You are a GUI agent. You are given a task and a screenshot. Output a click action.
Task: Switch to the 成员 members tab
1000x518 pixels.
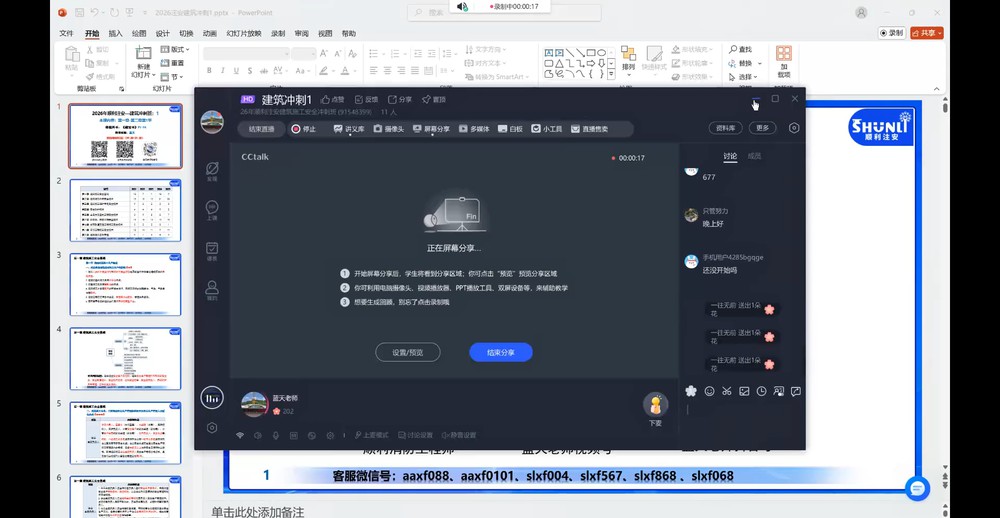point(754,156)
